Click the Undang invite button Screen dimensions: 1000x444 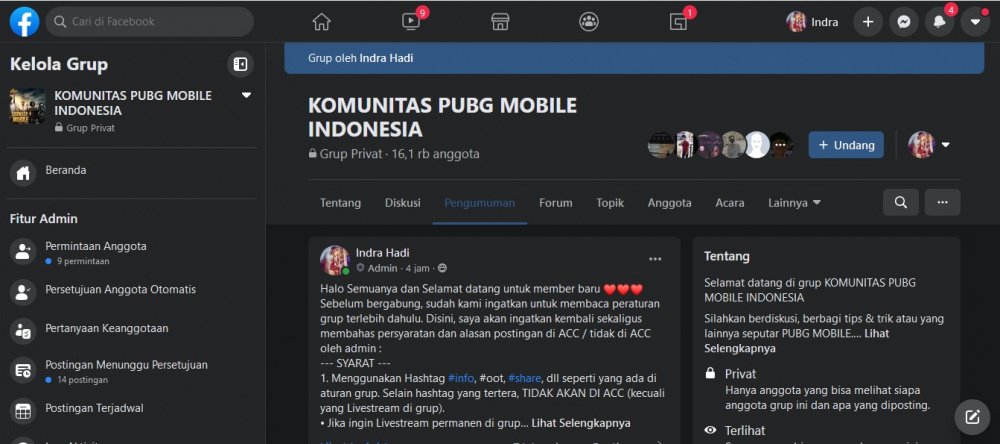point(846,145)
